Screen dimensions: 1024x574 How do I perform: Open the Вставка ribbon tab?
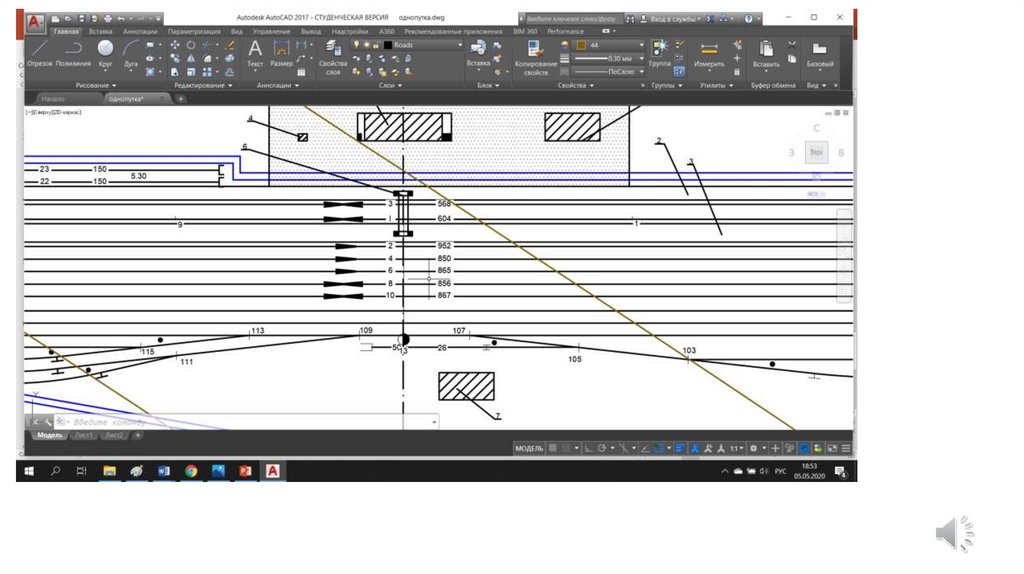(x=100, y=31)
